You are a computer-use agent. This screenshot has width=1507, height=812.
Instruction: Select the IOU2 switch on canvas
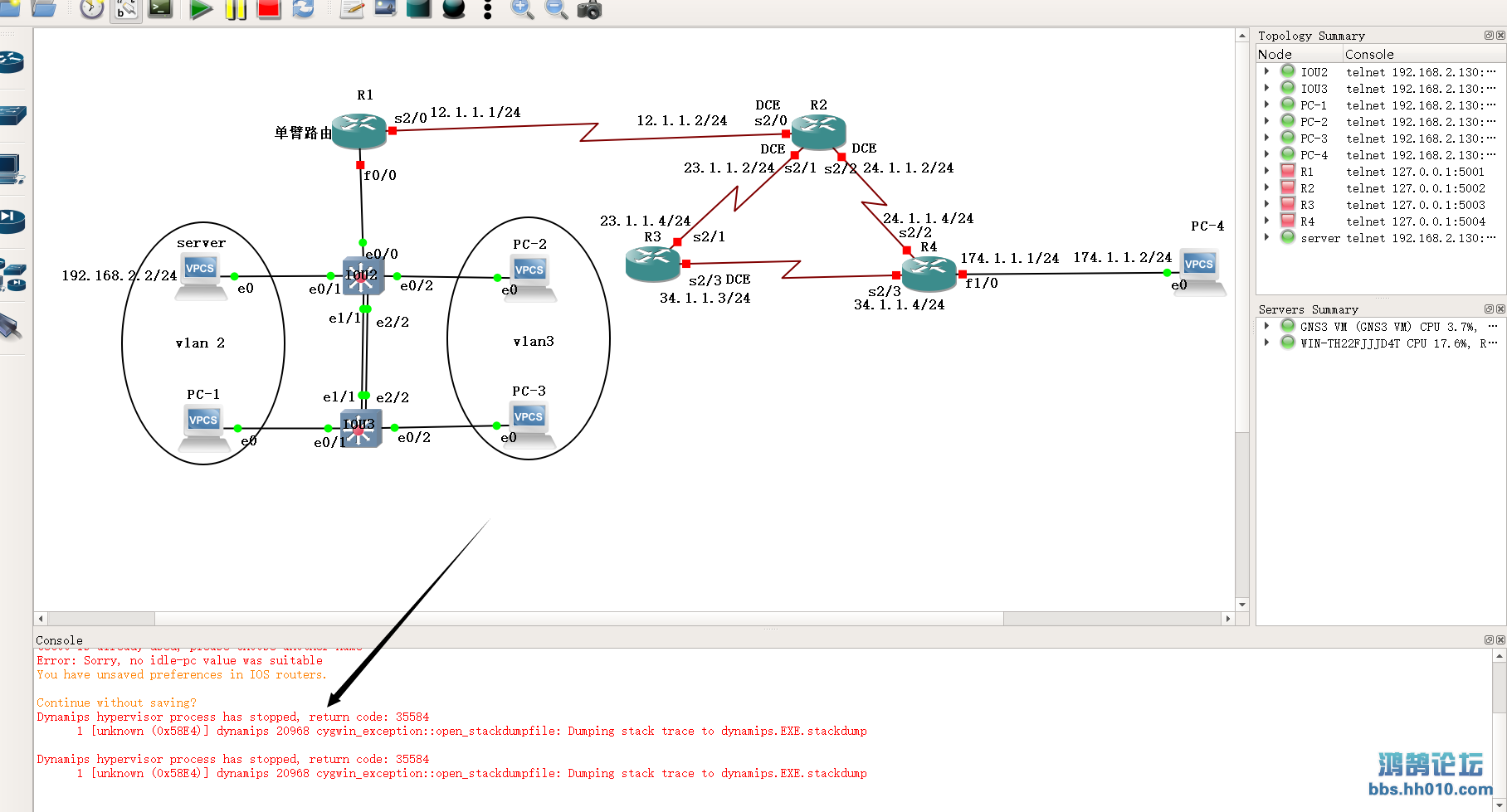coord(363,276)
